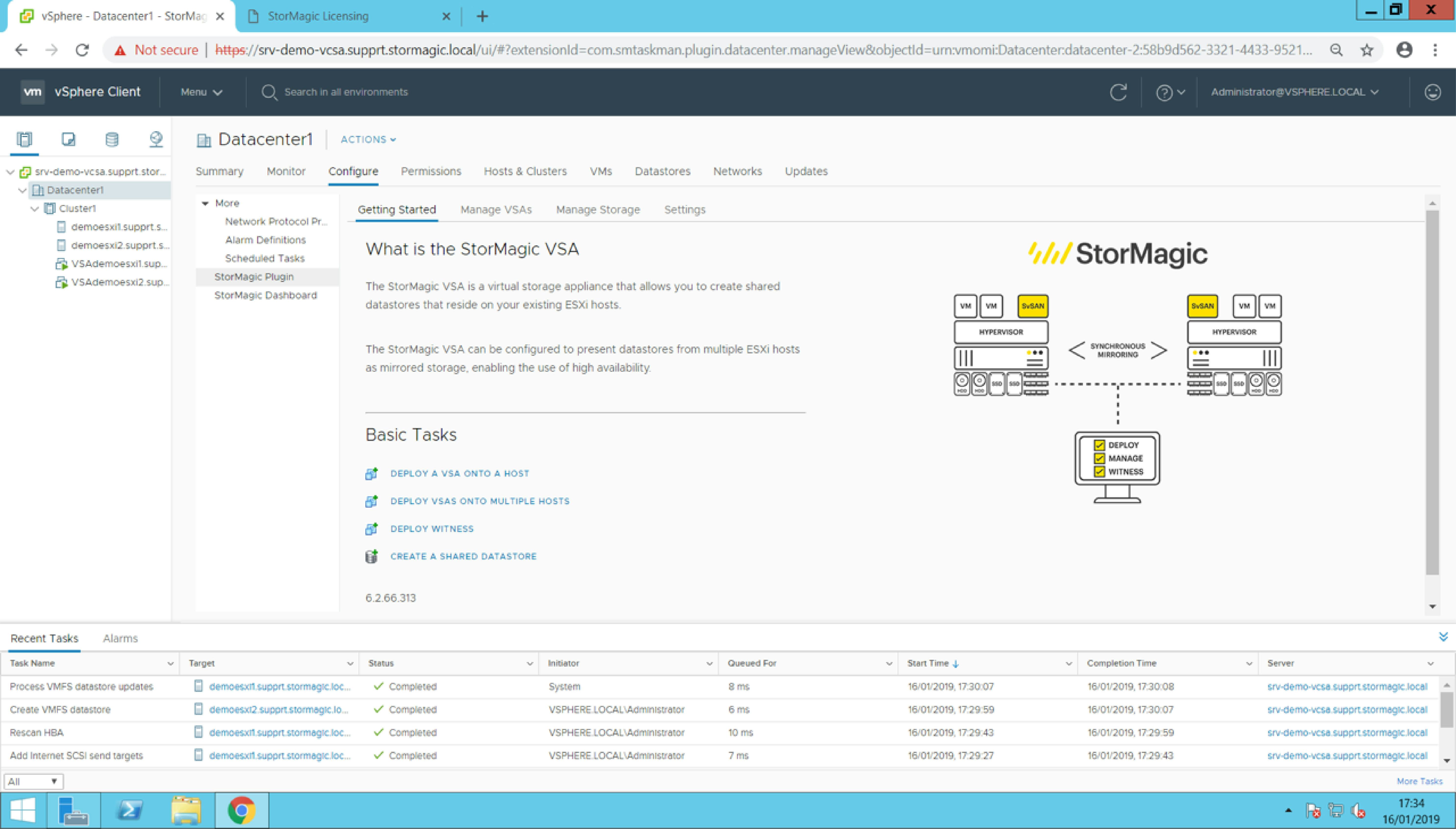The image size is (1456, 829).
Task: Open Google Chrome from the taskbar
Action: 241,809
